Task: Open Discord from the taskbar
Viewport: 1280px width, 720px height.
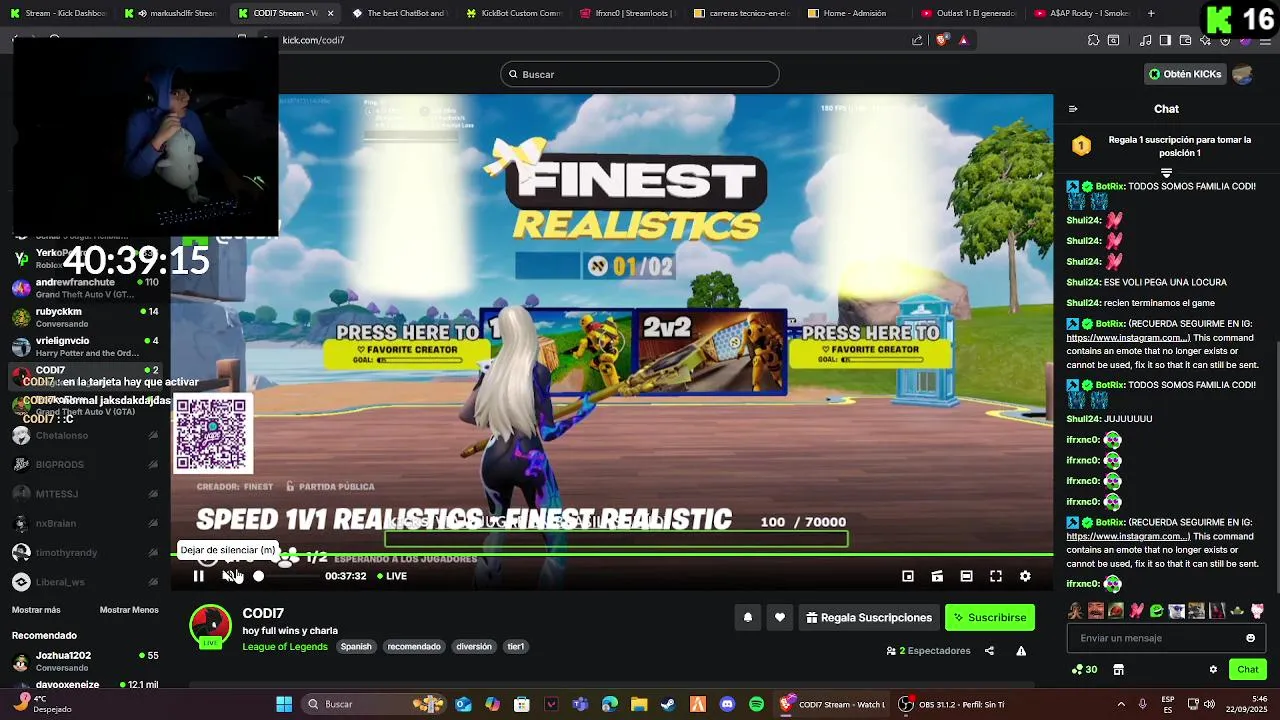Action: pyautogui.click(x=727, y=704)
